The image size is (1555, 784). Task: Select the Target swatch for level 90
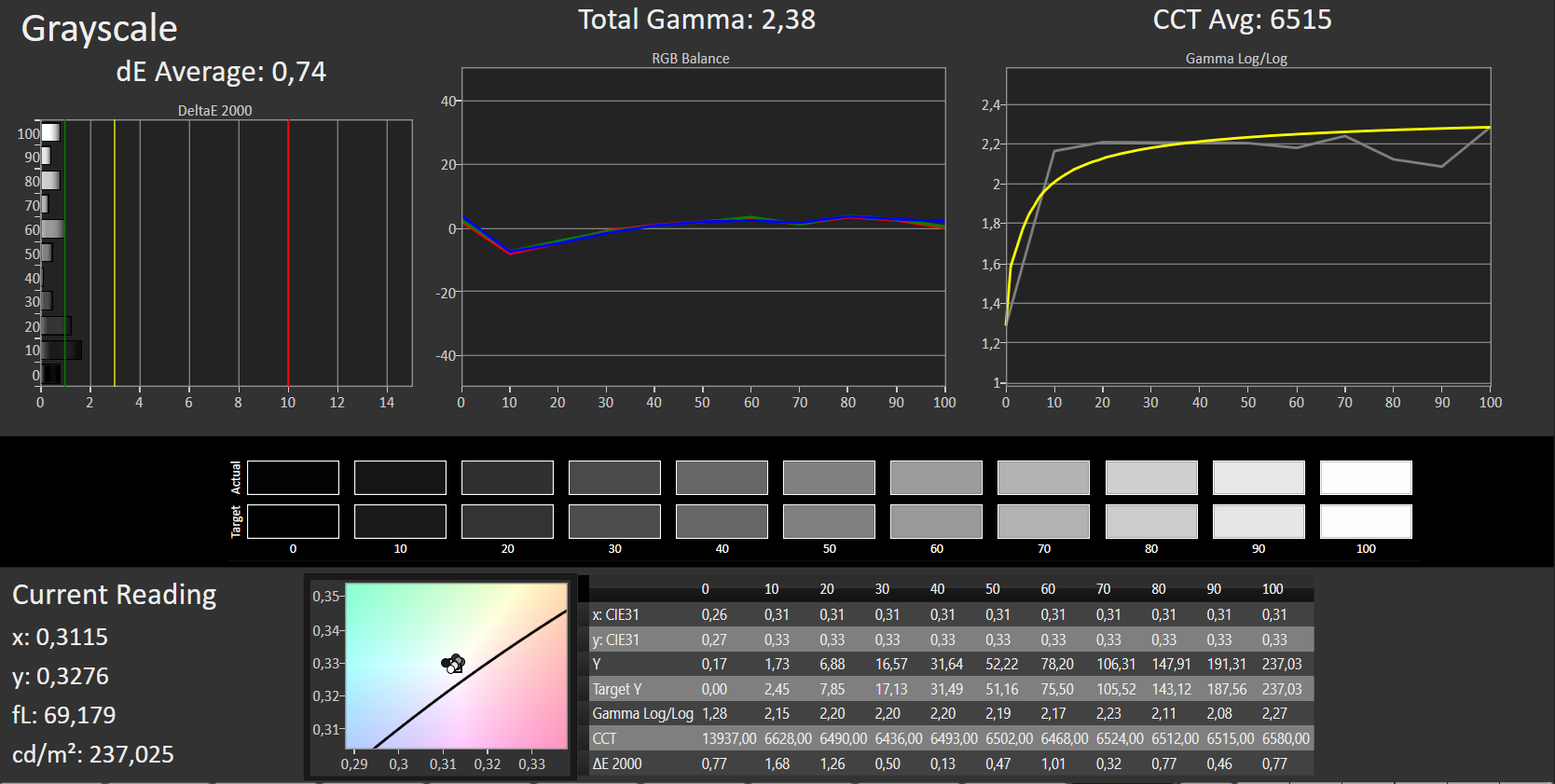[1259, 521]
